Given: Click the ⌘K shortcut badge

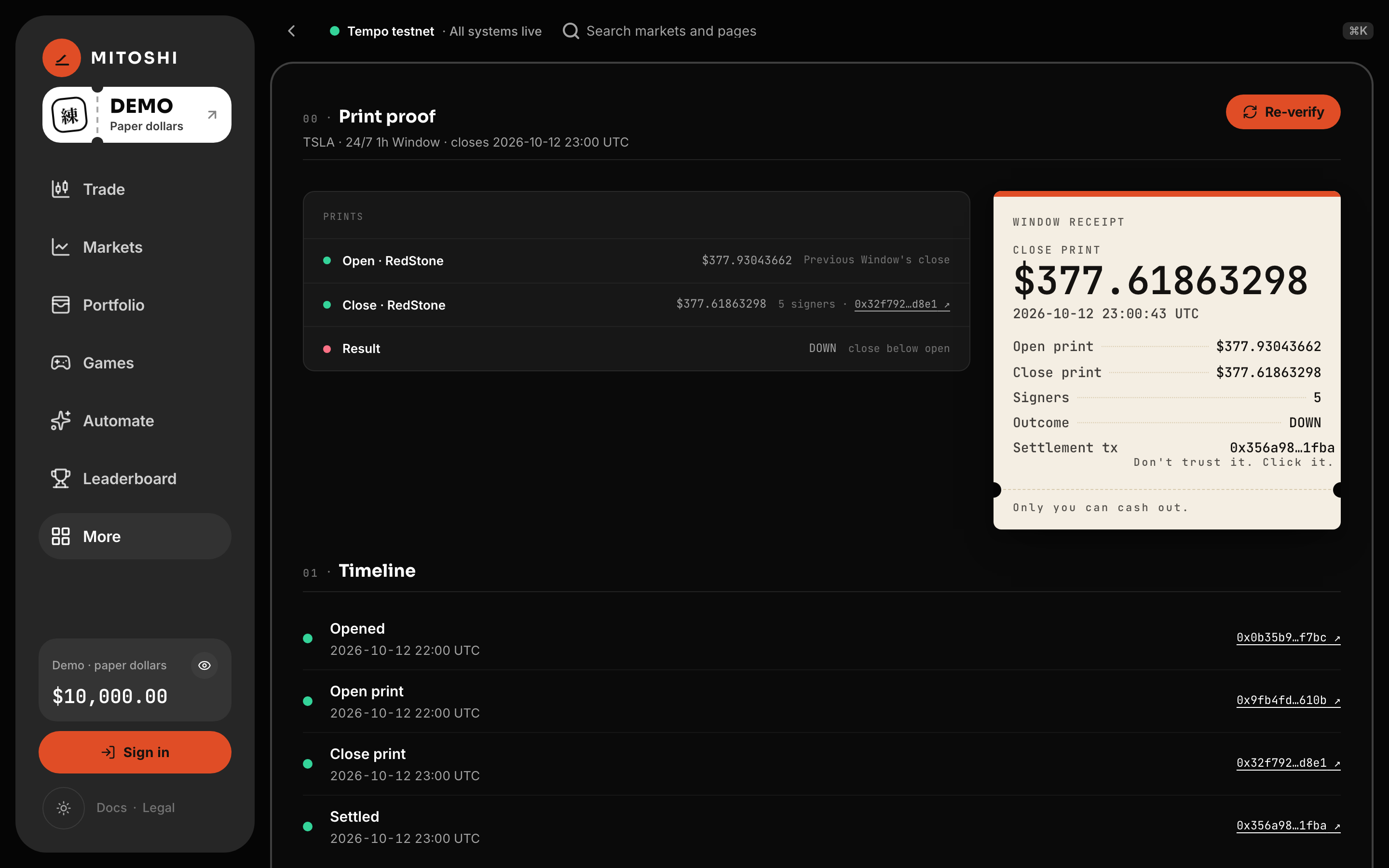Looking at the screenshot, I should point(1358,31).
